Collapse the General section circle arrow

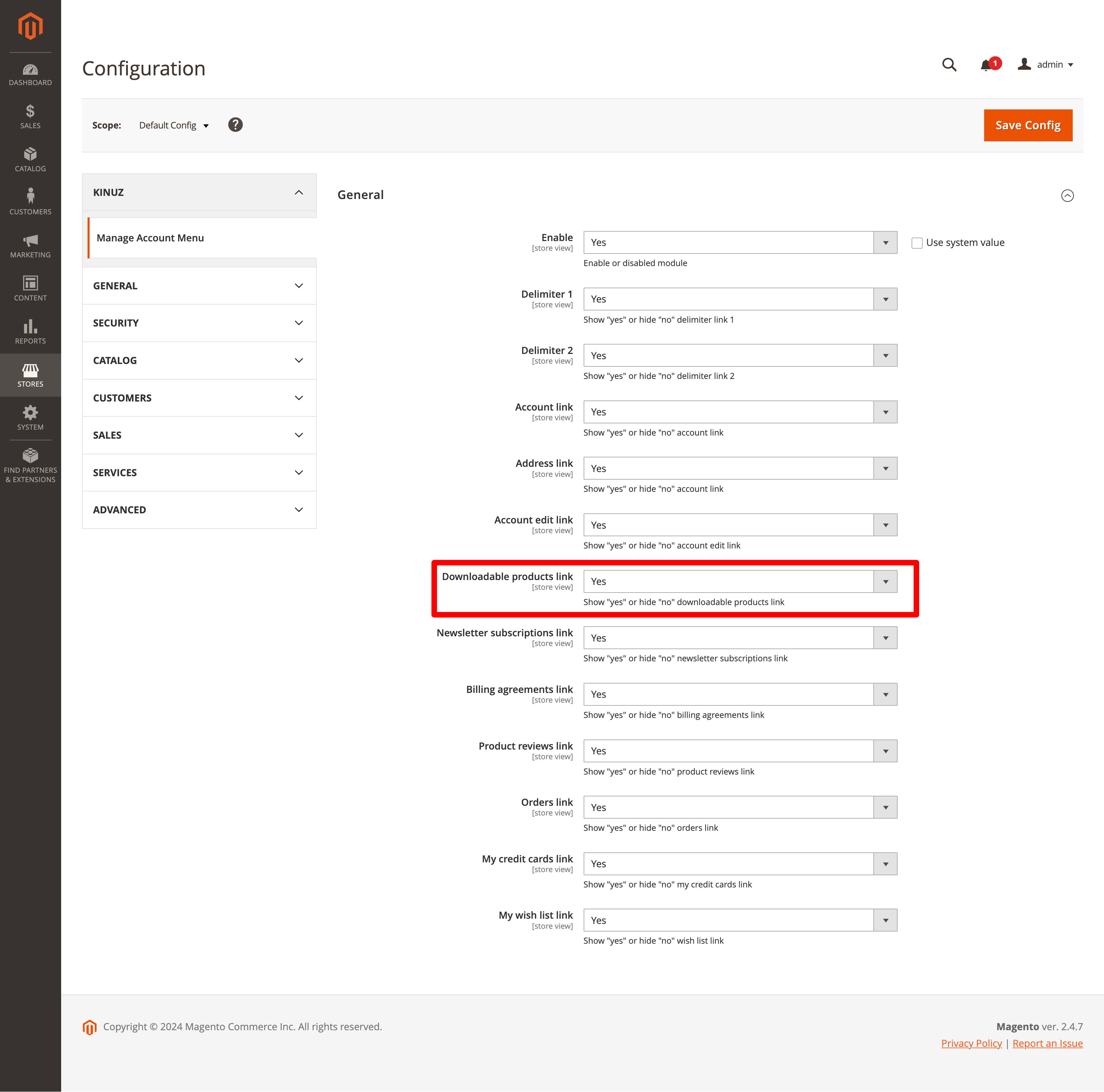(x=1067, y=196)
